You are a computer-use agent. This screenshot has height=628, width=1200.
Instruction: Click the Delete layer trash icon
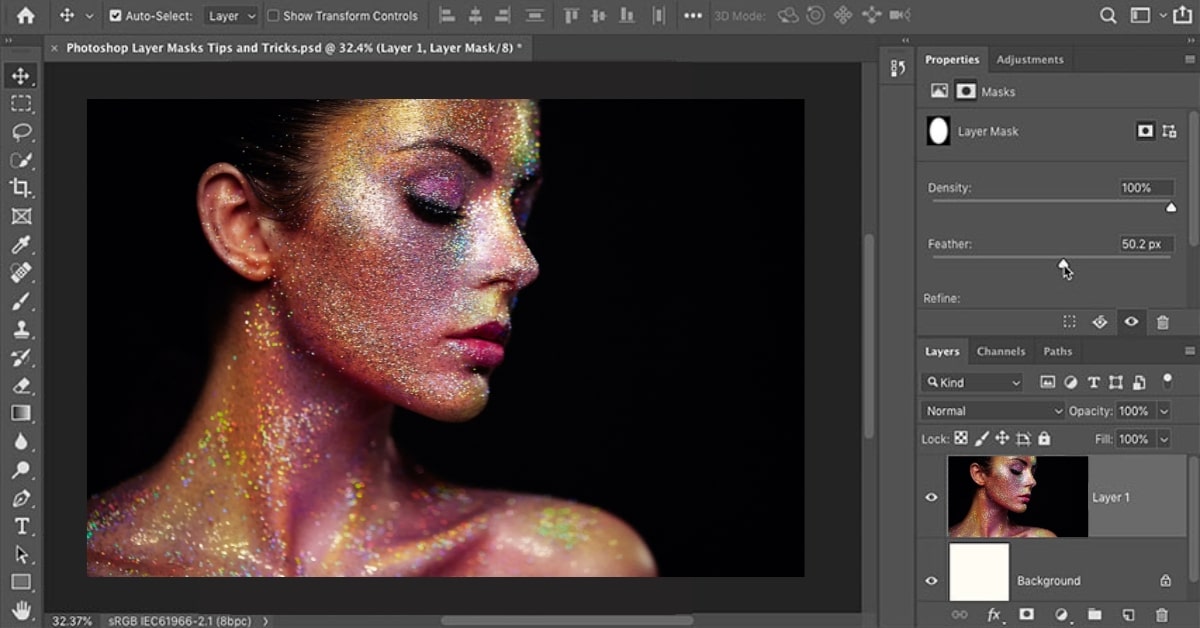[1161, 615]
